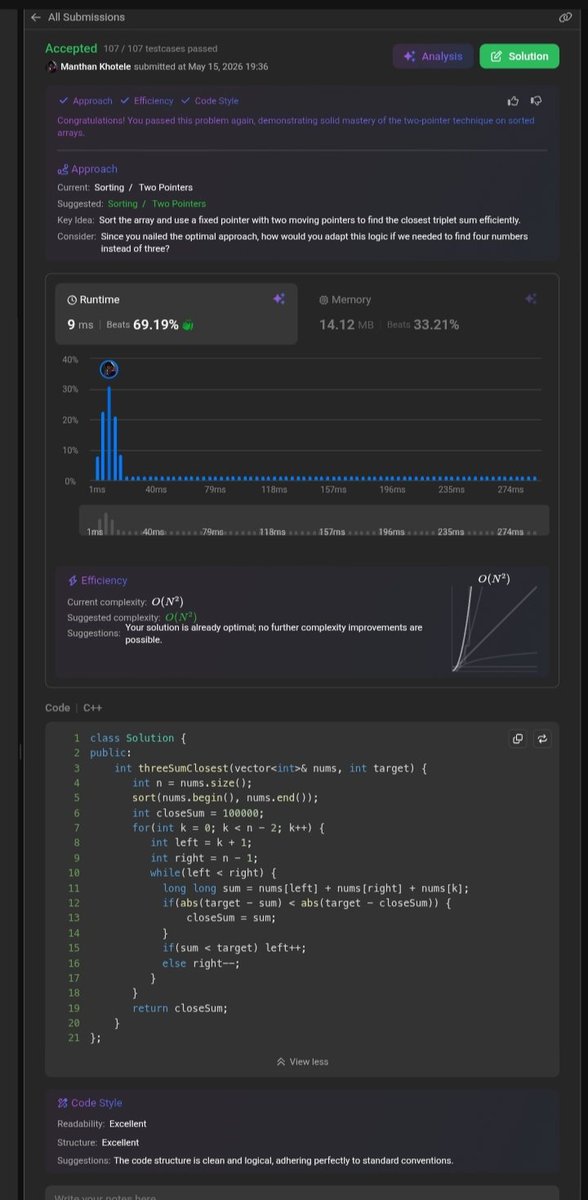Click the notes input field
This screenshot has height=1200, width=588.
302,1195
